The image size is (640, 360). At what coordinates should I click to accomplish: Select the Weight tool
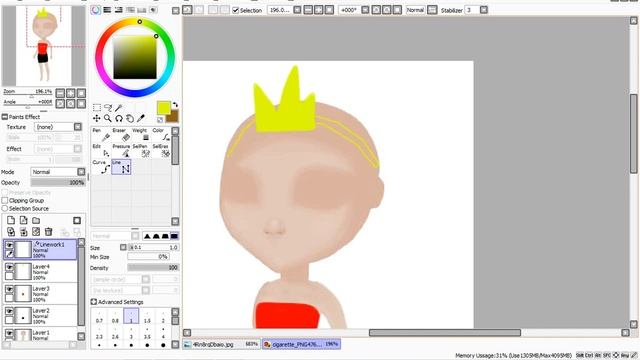click(141, 135)
